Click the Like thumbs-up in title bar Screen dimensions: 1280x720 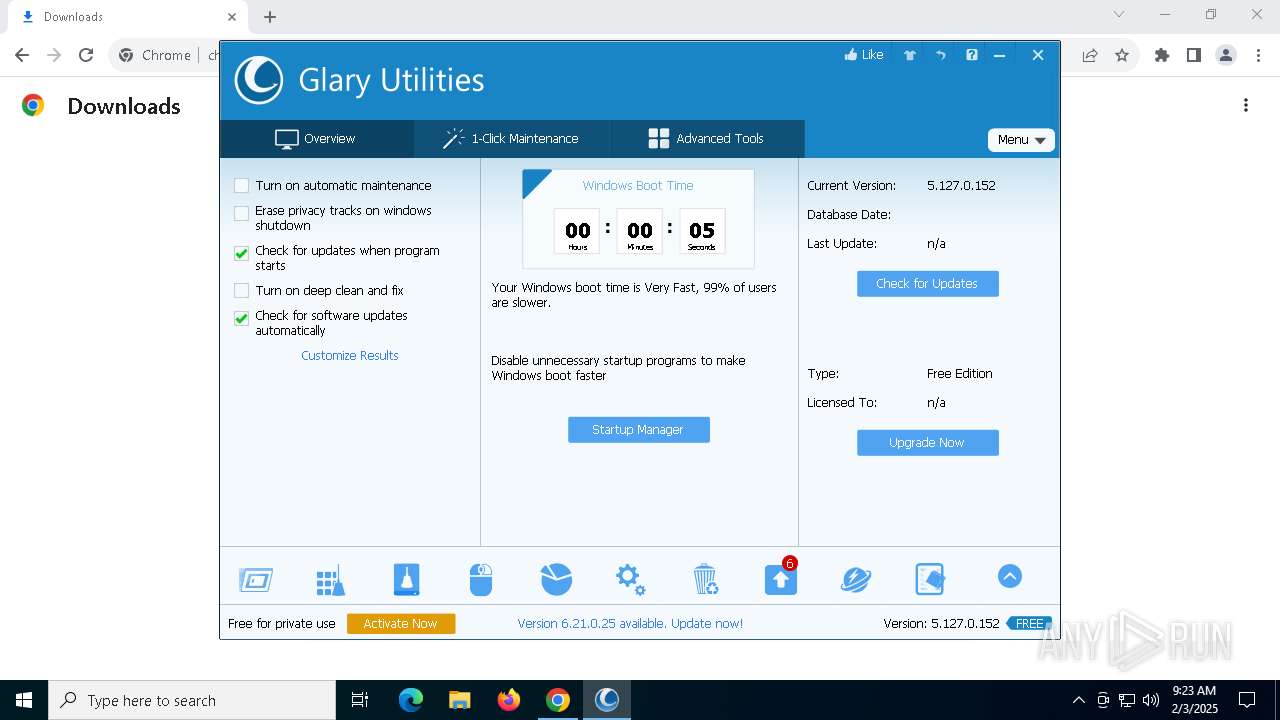click(x=864, y=55)
